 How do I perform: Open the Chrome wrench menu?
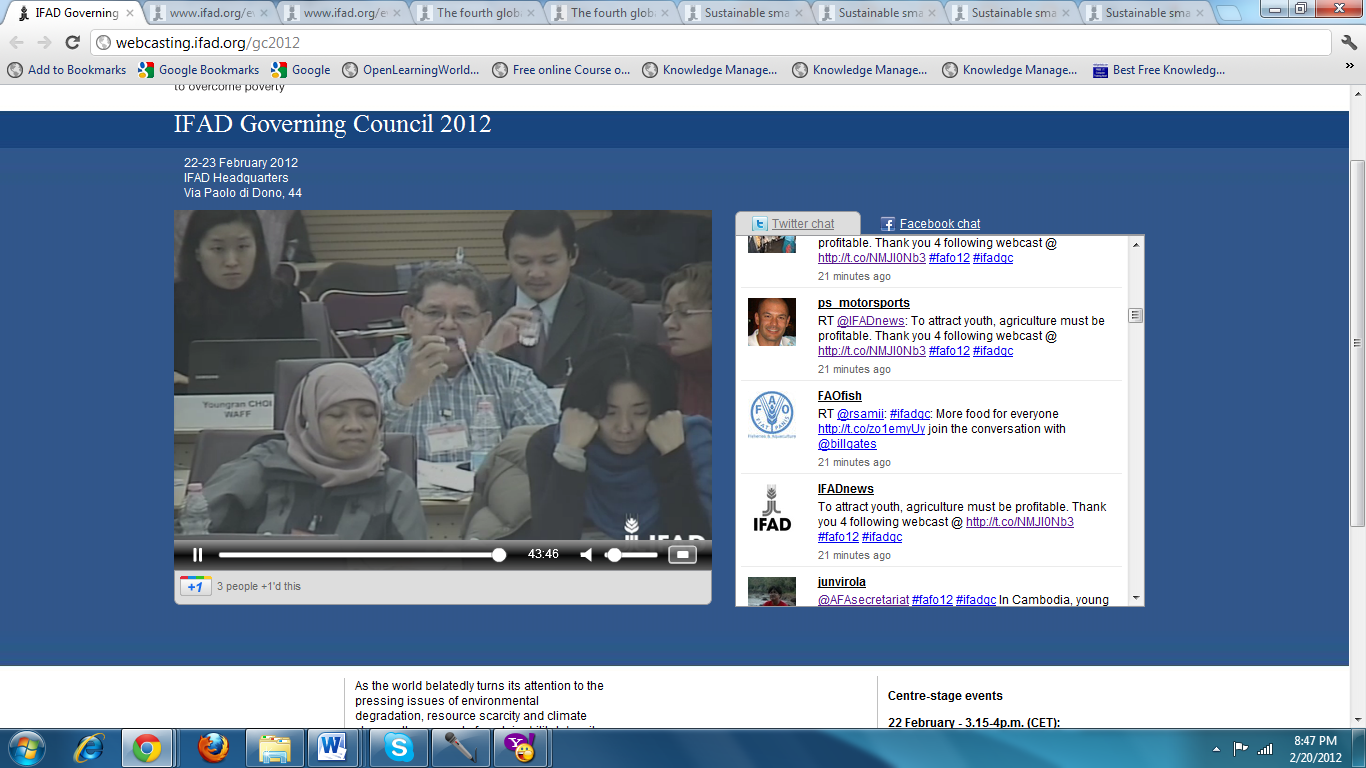coord(1349,43)
